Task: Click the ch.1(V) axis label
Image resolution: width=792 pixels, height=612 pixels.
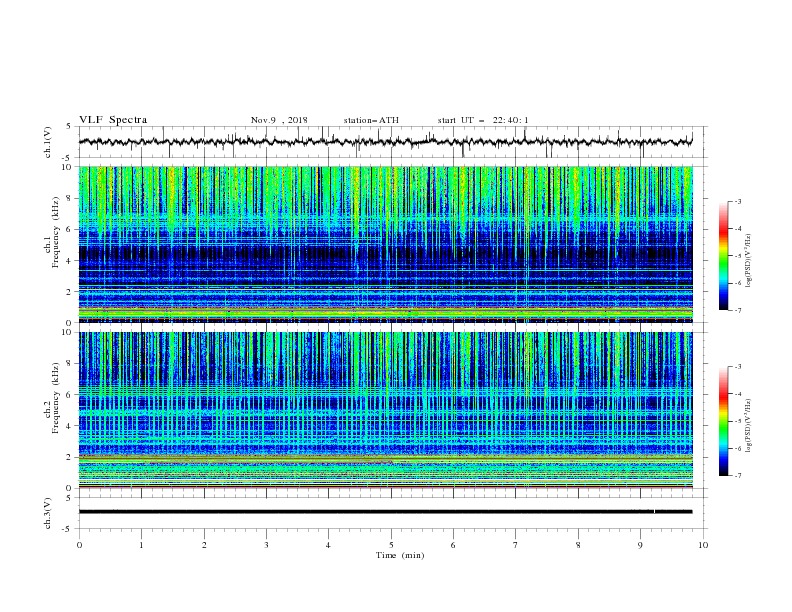Action: (x=48, y=142)
